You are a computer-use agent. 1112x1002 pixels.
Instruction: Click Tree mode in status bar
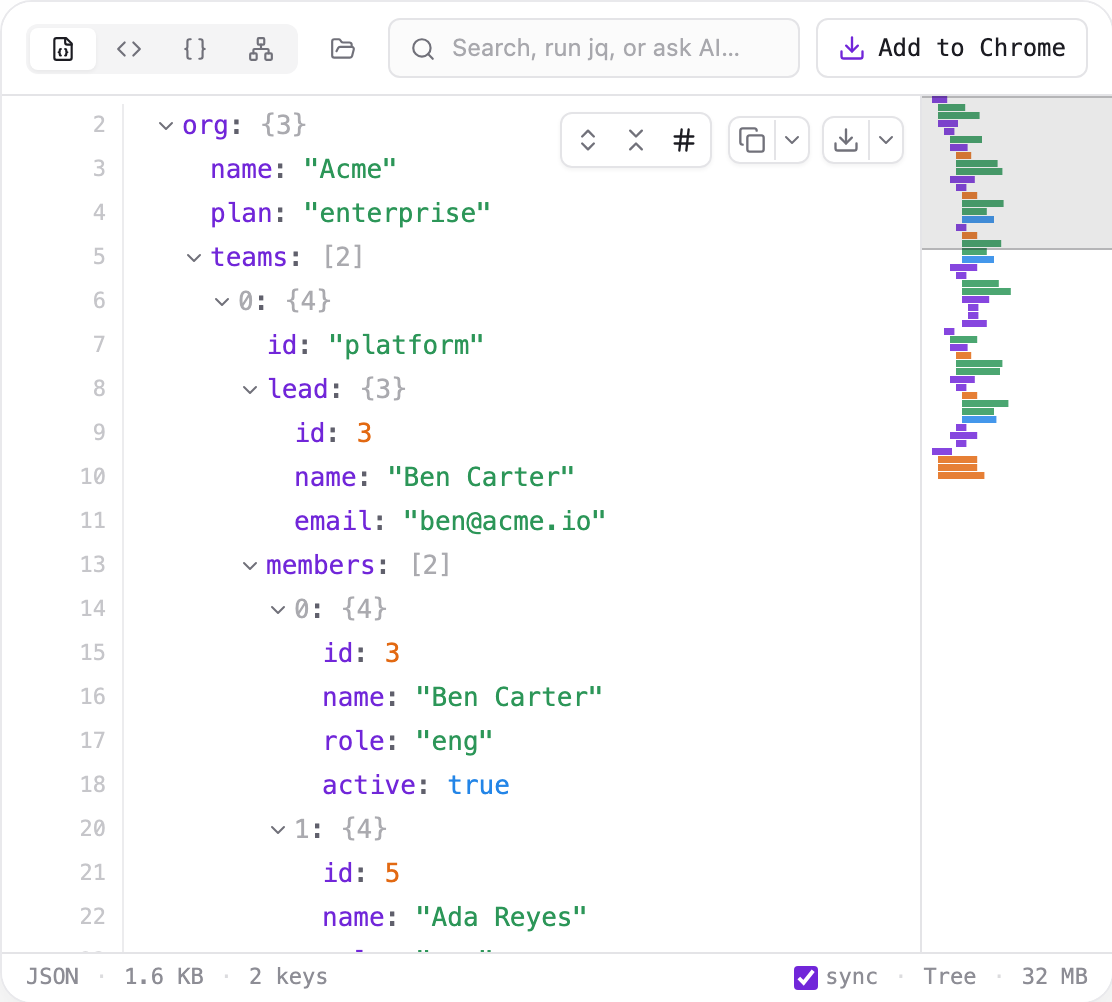pos(949,976)
